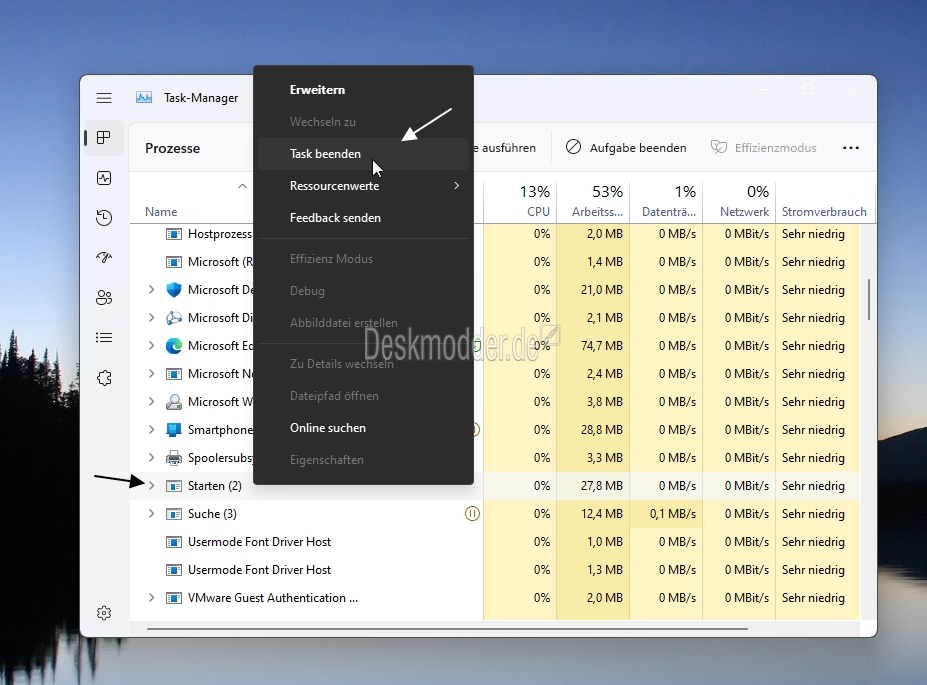This screenshot has height=685, width=927.
Task: Sort by the Name column header
Action: [161, 212]
